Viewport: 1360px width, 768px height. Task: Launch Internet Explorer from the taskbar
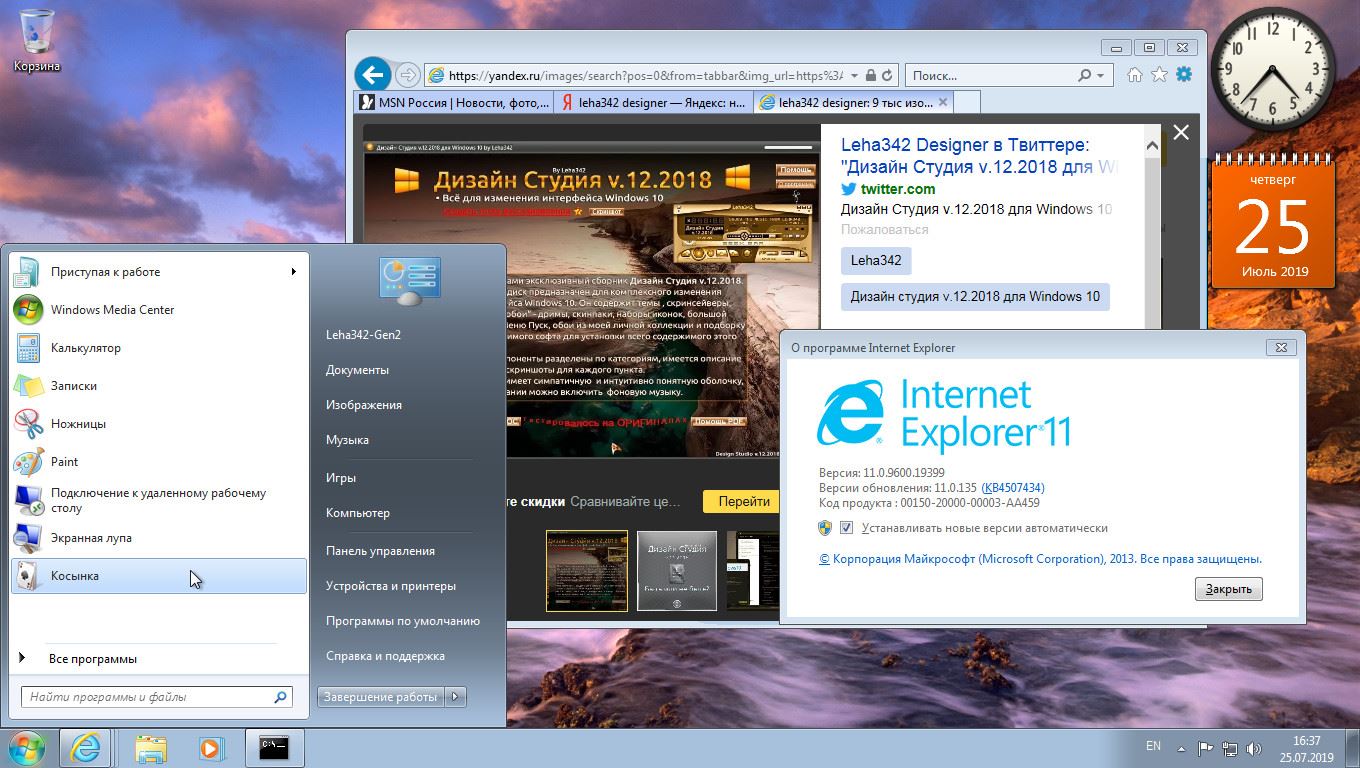(x=85, y=748)
